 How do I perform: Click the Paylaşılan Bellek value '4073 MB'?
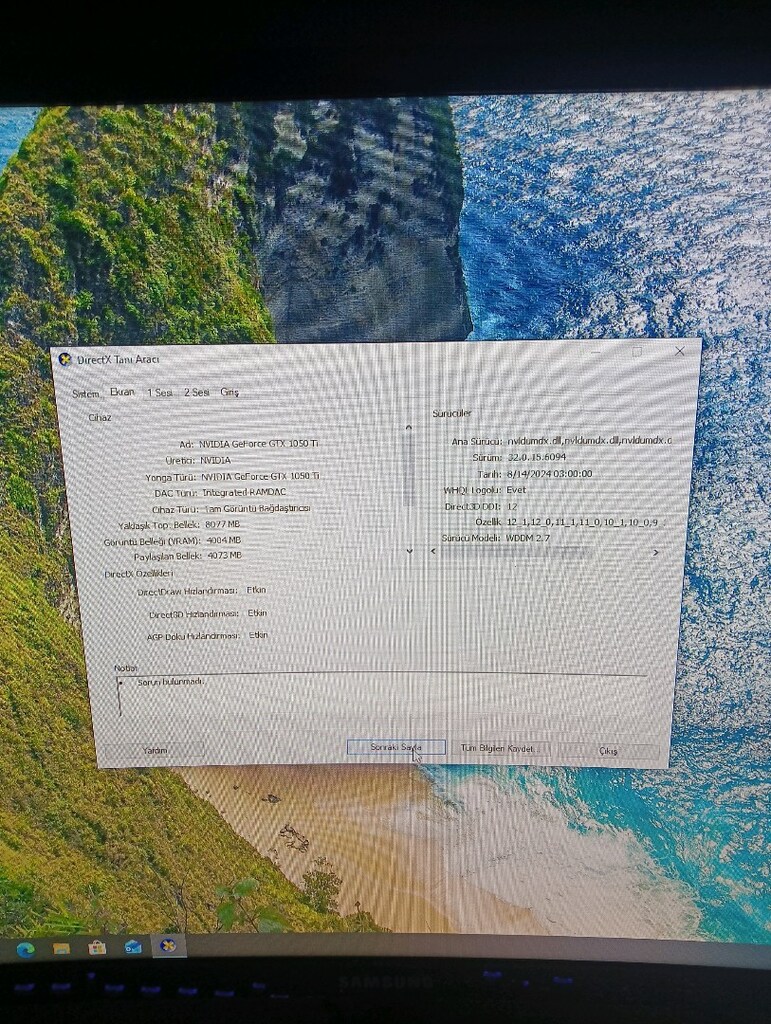coord(225,556)
